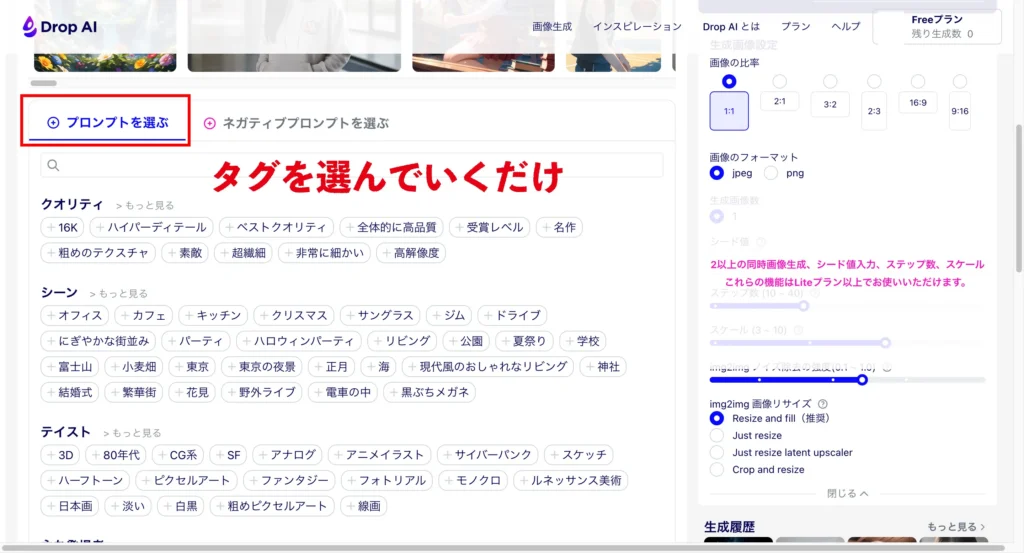The width and height of the screenshot is (1024, 553).
Task: Add the 富士山 scene tag
Action: click(x=70, y=366)
